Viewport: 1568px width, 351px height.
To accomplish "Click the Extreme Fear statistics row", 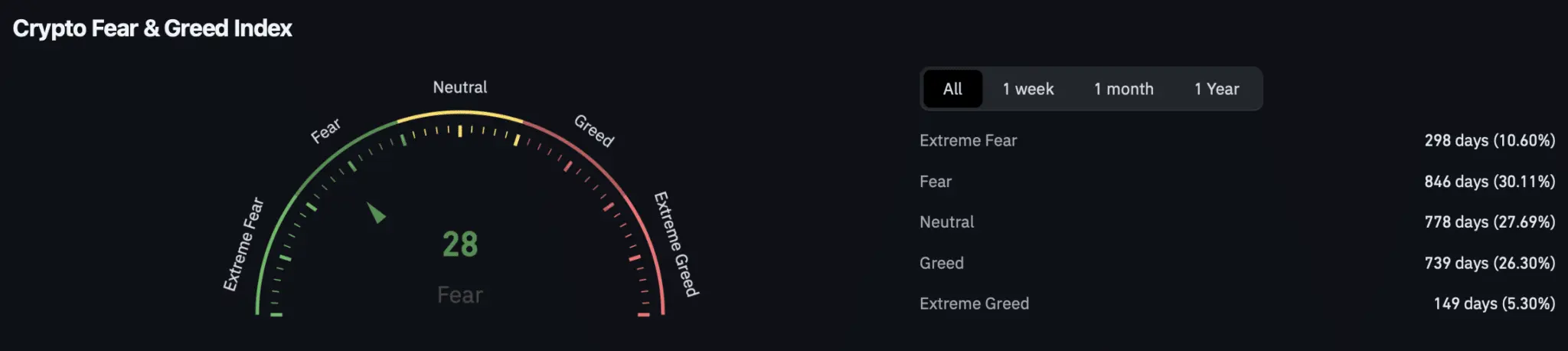I will (x=1237, y=140).
